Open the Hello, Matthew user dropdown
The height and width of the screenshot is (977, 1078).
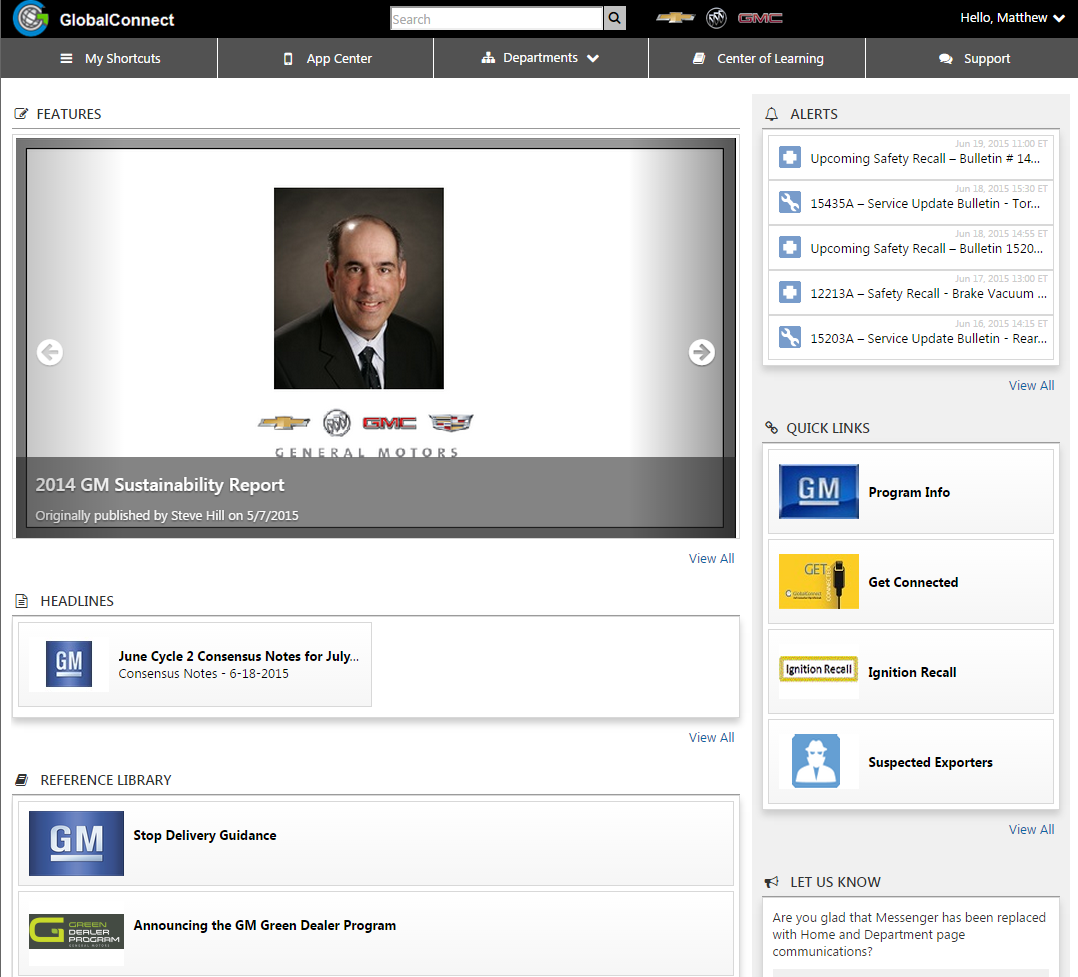1012,18
